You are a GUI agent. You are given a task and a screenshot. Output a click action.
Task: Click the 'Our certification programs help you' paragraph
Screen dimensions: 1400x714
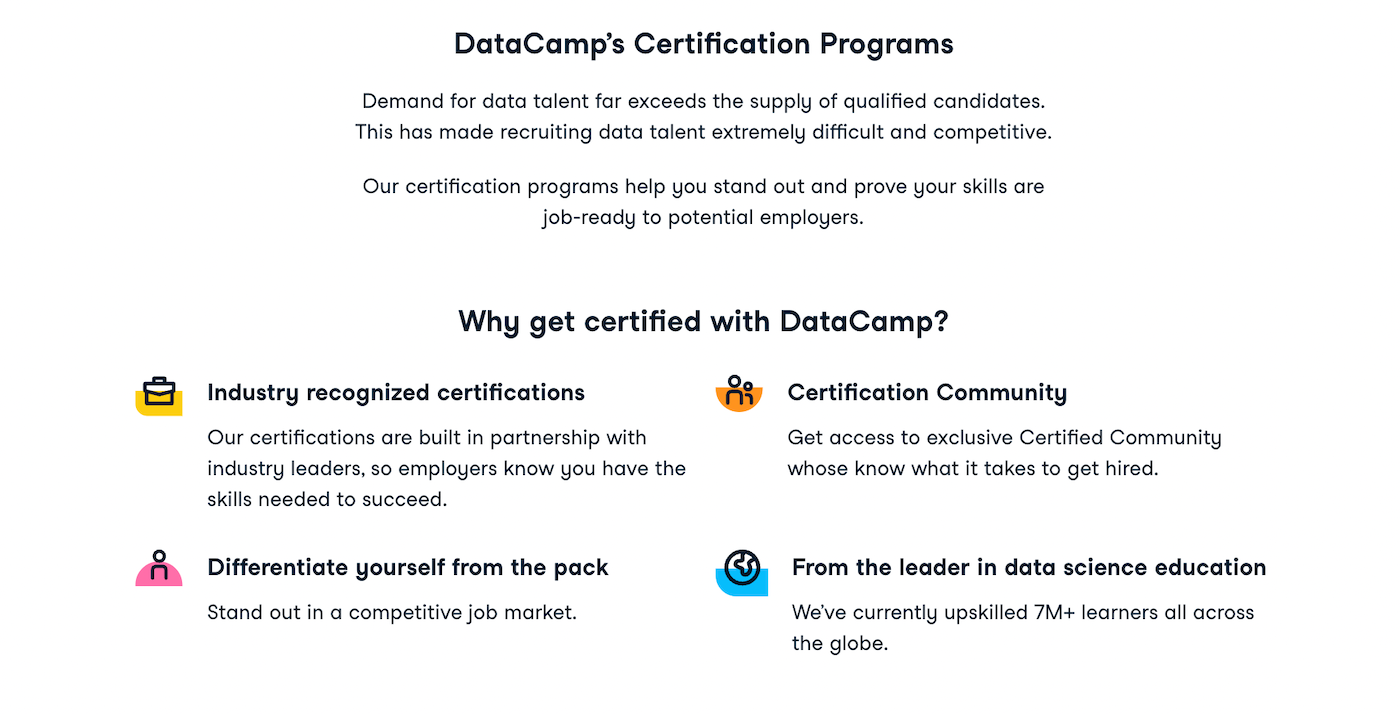703,202
